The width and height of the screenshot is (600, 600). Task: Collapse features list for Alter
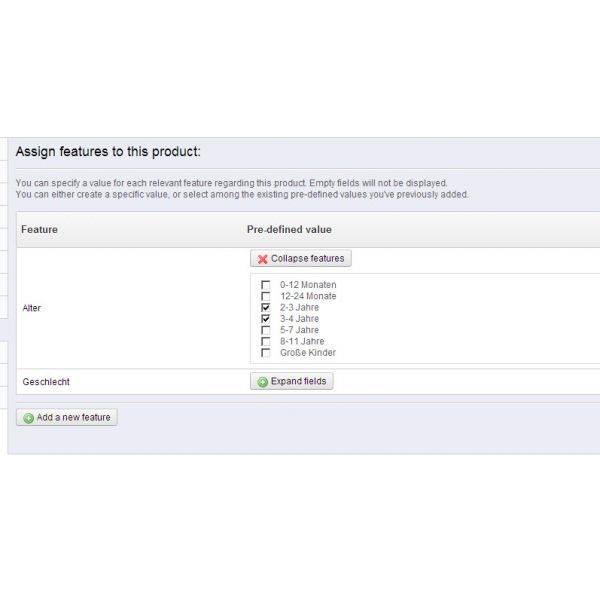pos(301,259)
